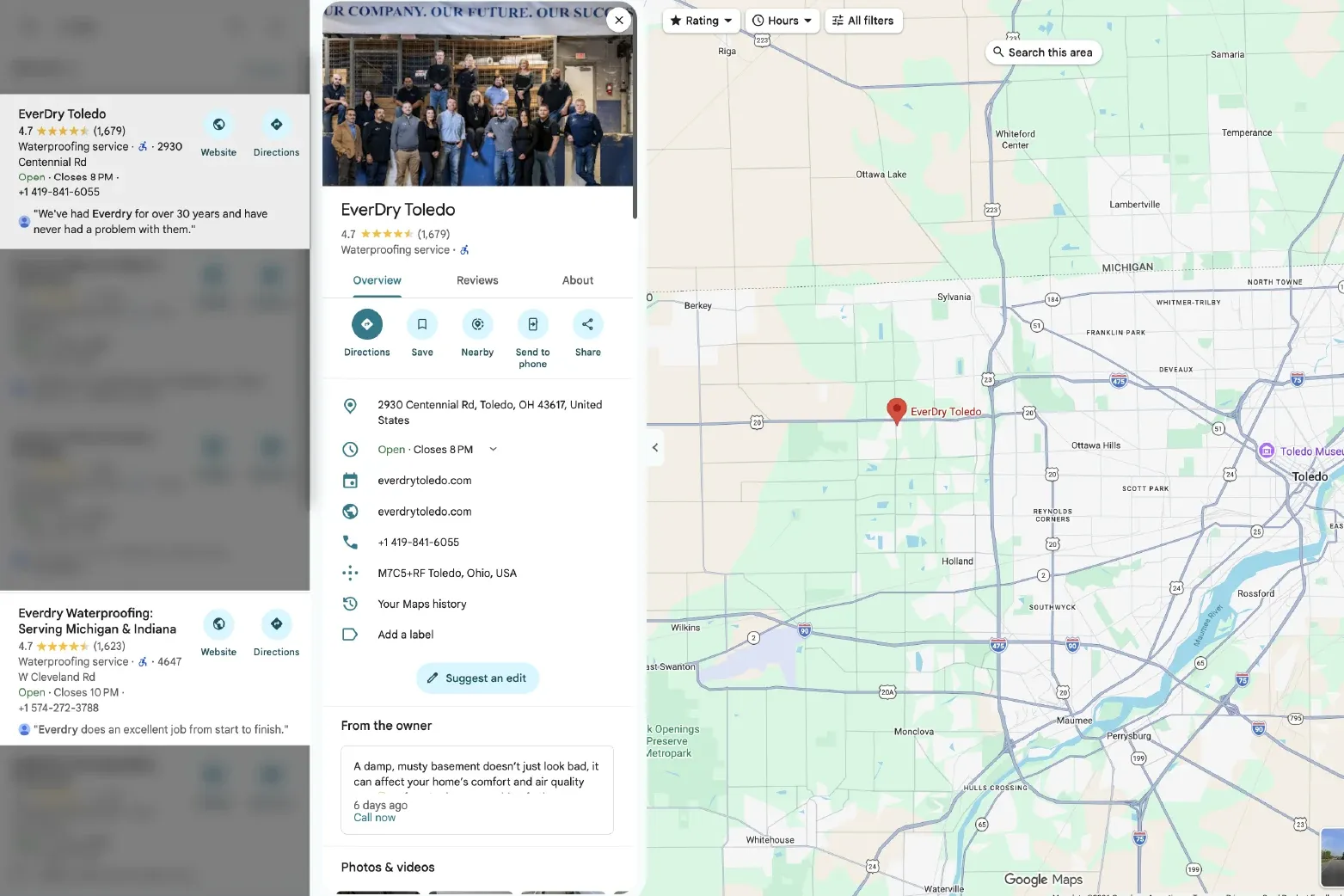Click the Maumee label on the map
This screenshot has width=1344, height=896.
pos(1074,721)
